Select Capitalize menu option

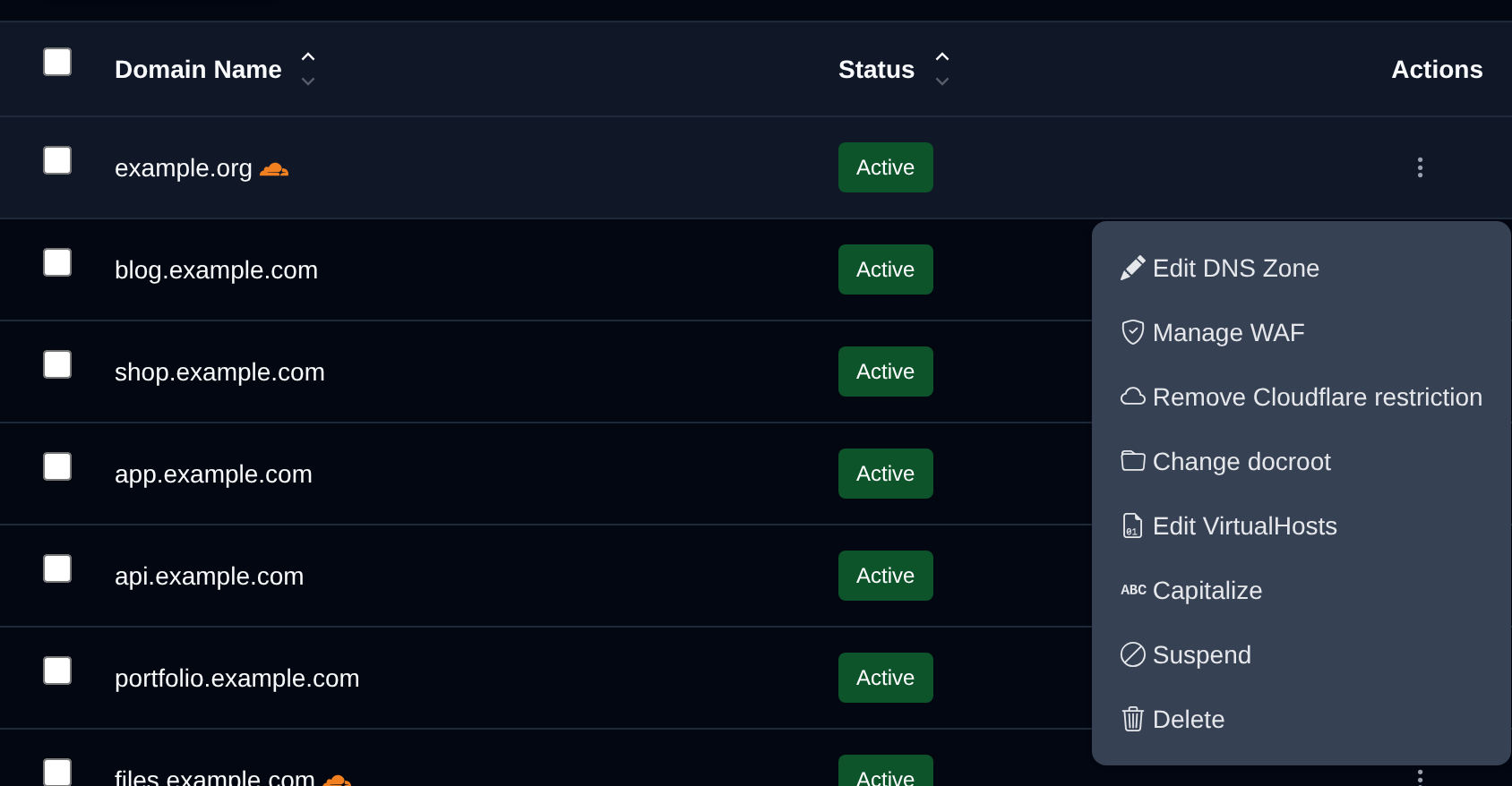(1302, 590)
